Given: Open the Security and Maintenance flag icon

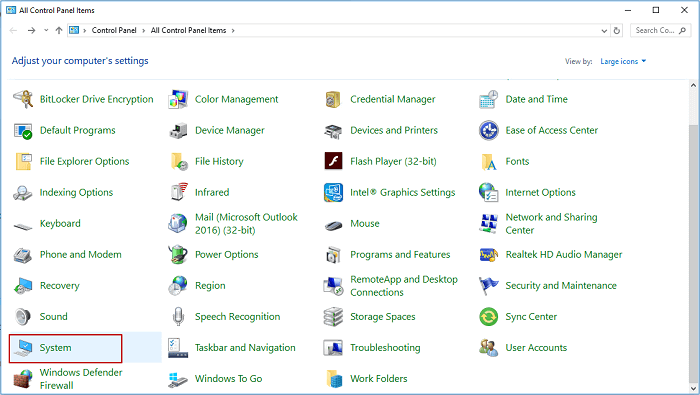Looking at the screenshot, I should (x=488, y=286).
